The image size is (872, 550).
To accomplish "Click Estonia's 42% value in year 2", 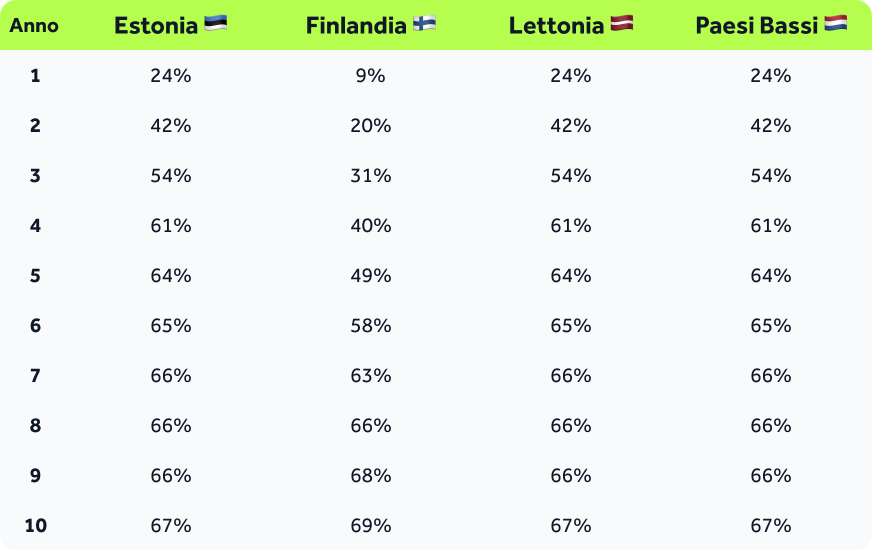I will [x=170, y=126].
